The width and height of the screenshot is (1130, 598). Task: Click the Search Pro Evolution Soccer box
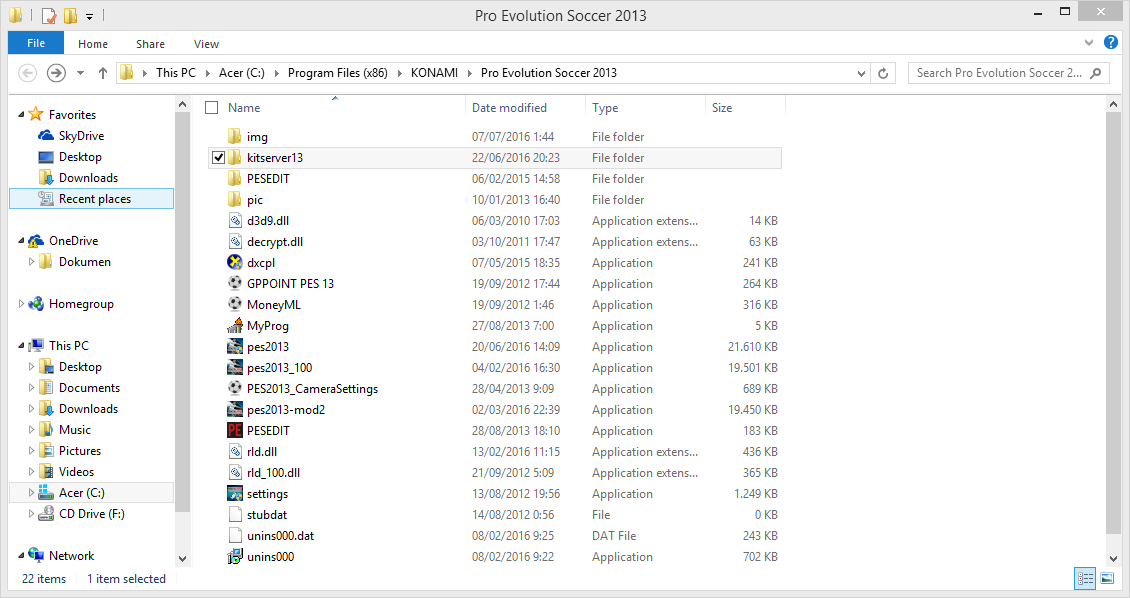pos(998,73)
